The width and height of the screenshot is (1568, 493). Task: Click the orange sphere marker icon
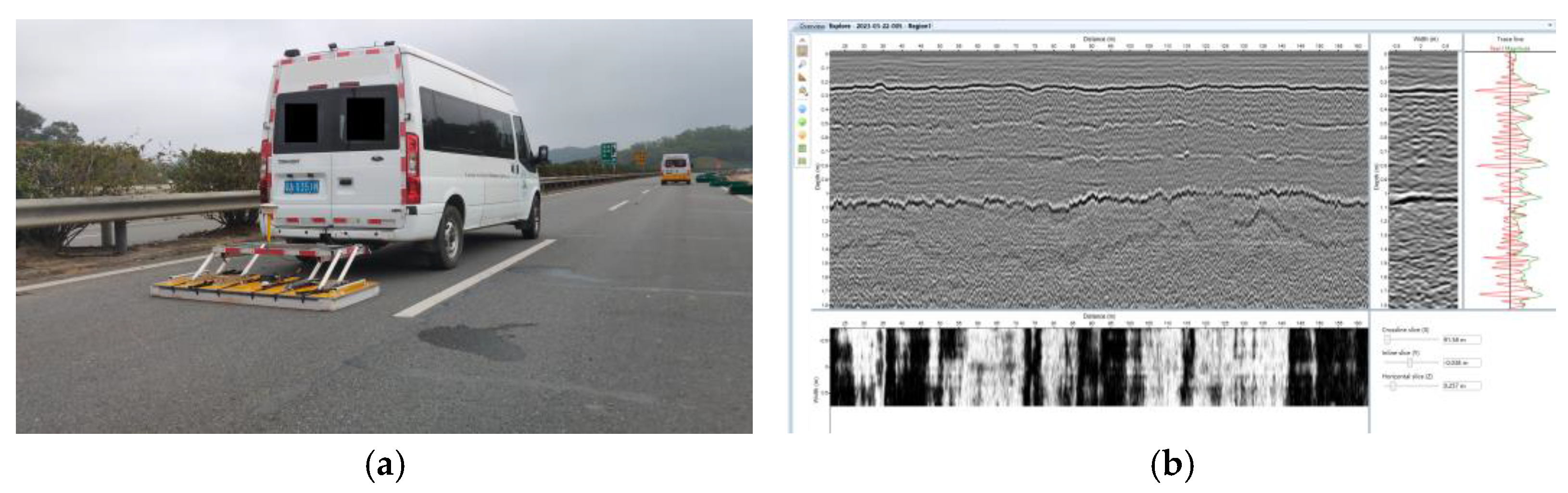tap(802, 135)
